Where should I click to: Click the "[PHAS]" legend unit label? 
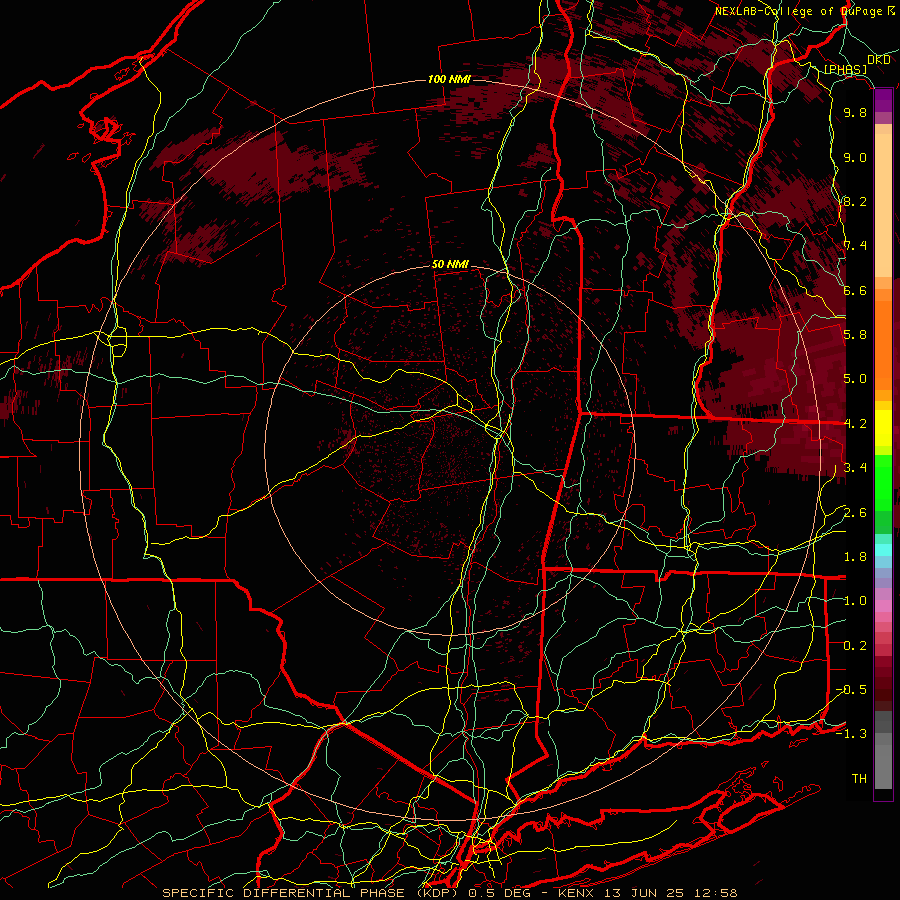pyautogui.click(x=845, y=69)
